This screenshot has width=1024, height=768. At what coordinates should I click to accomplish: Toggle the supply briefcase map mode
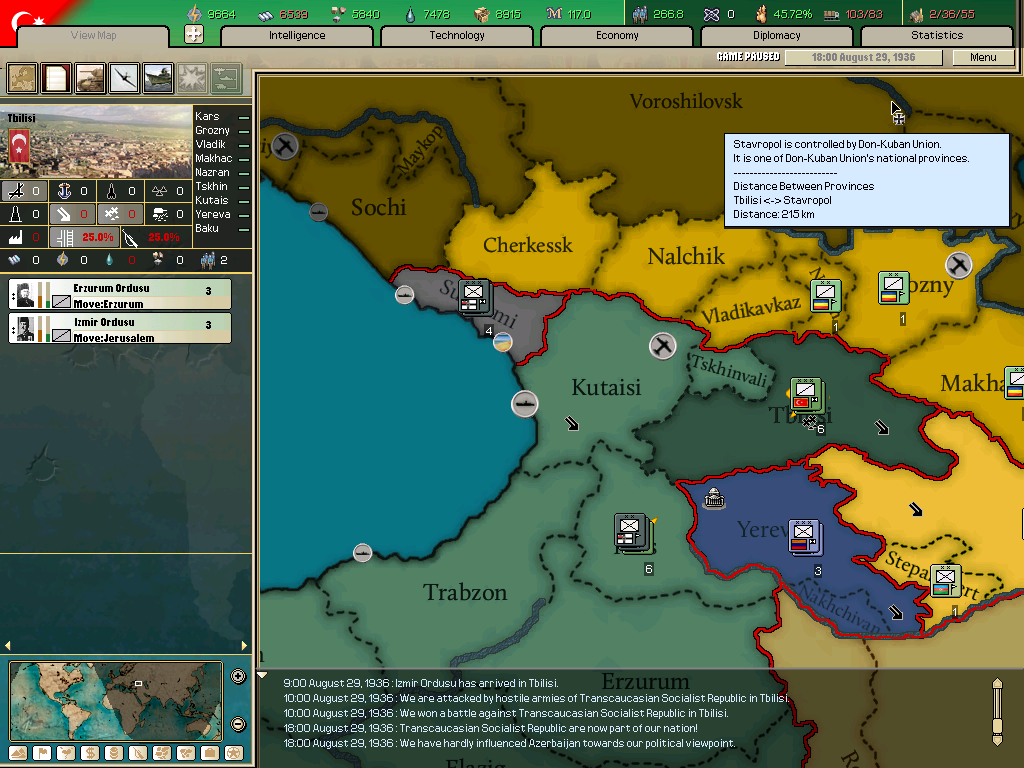[210, 753]
